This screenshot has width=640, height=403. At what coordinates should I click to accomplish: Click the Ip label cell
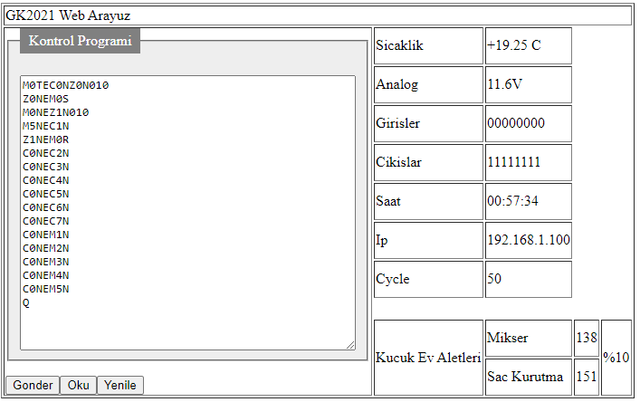pyautogui.click(x=429, y=240)
